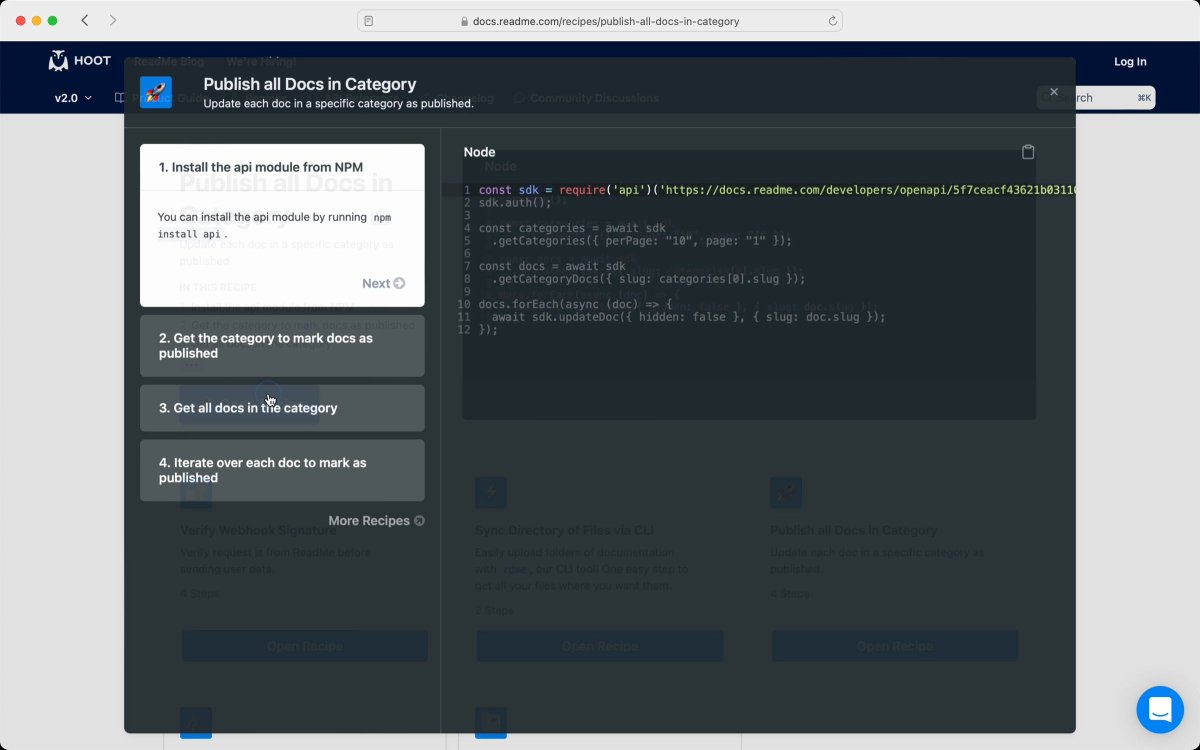Click the Log In link
This screenshot has height=750, width=1200.
pyautogui.click(x=1130, y=61)
